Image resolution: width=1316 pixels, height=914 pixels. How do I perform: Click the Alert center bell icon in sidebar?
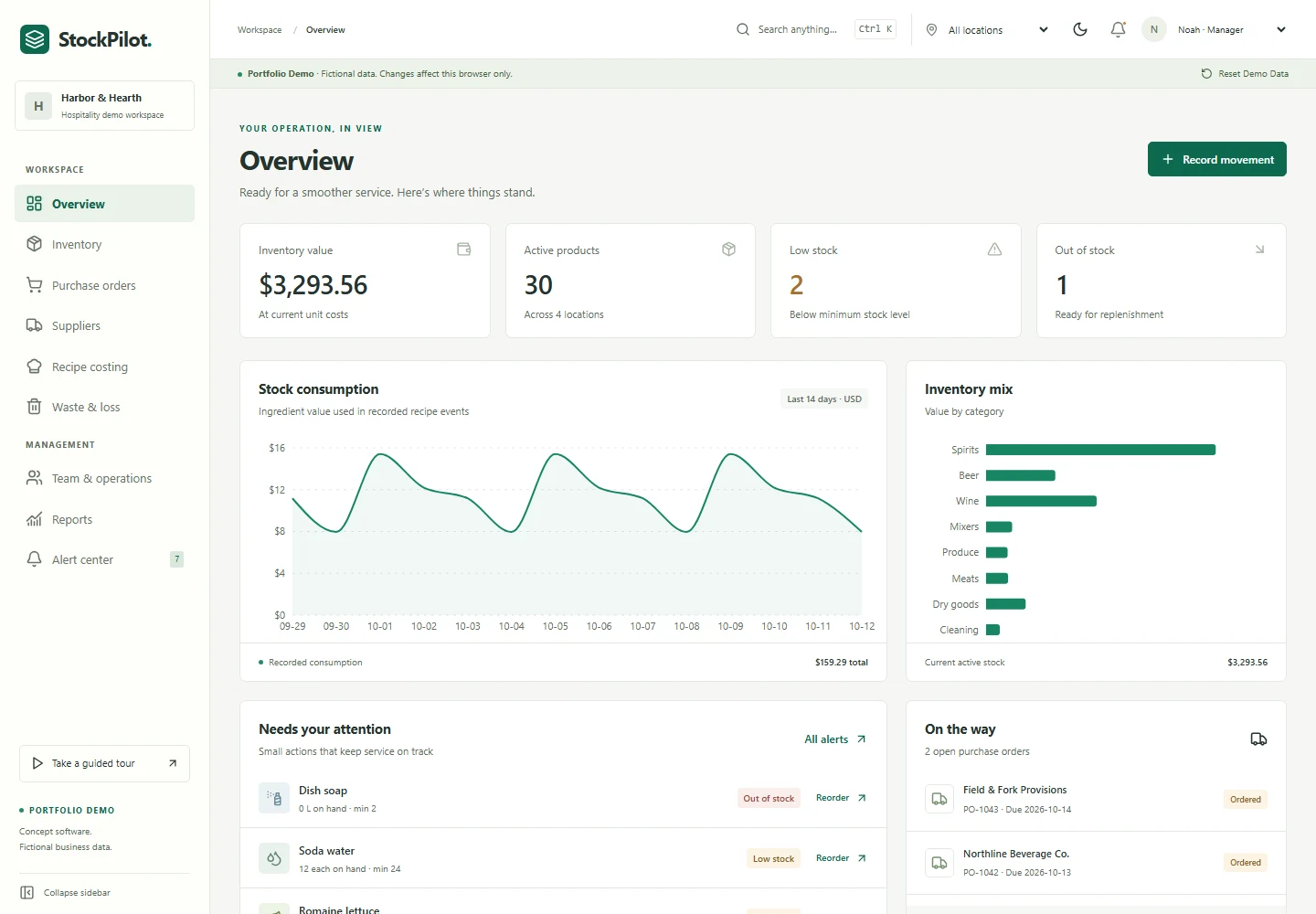coord(34,559)
